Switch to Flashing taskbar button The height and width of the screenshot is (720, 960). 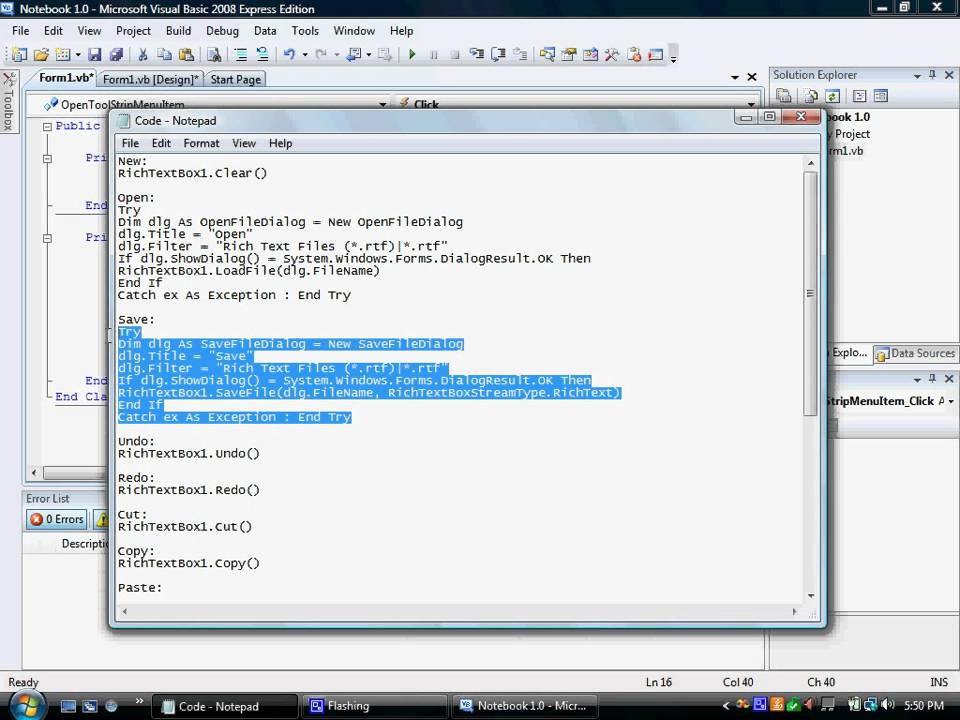(x=374, y=706)
